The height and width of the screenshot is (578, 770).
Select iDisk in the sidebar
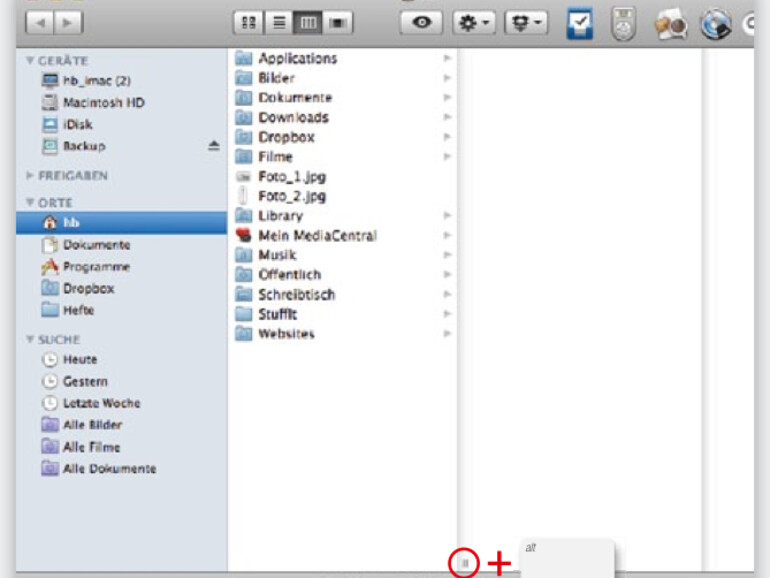[121, 124]
